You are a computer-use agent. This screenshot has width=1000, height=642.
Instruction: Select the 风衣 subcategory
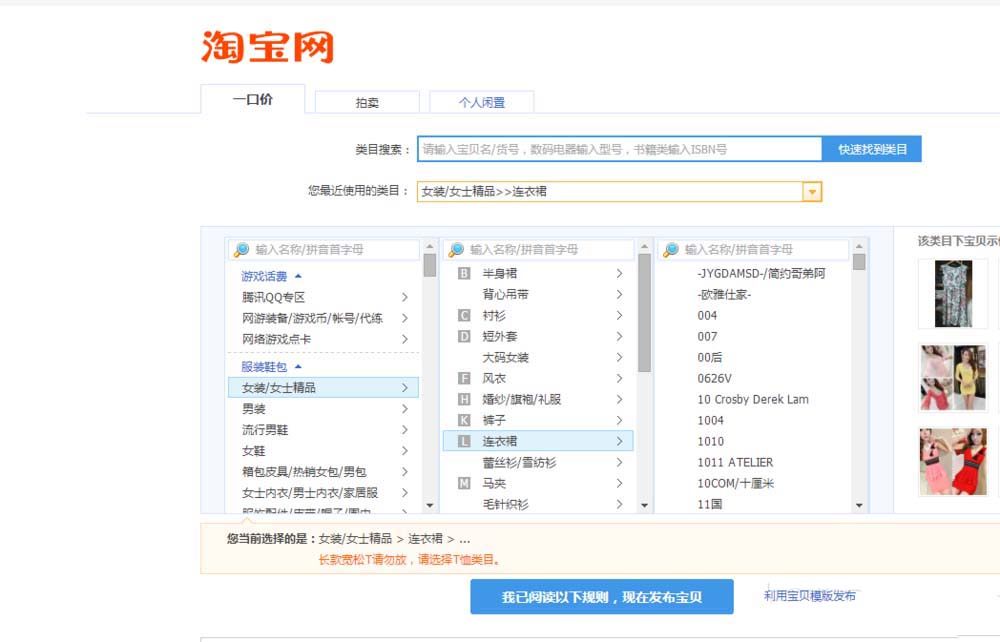[x=538, y=379]
